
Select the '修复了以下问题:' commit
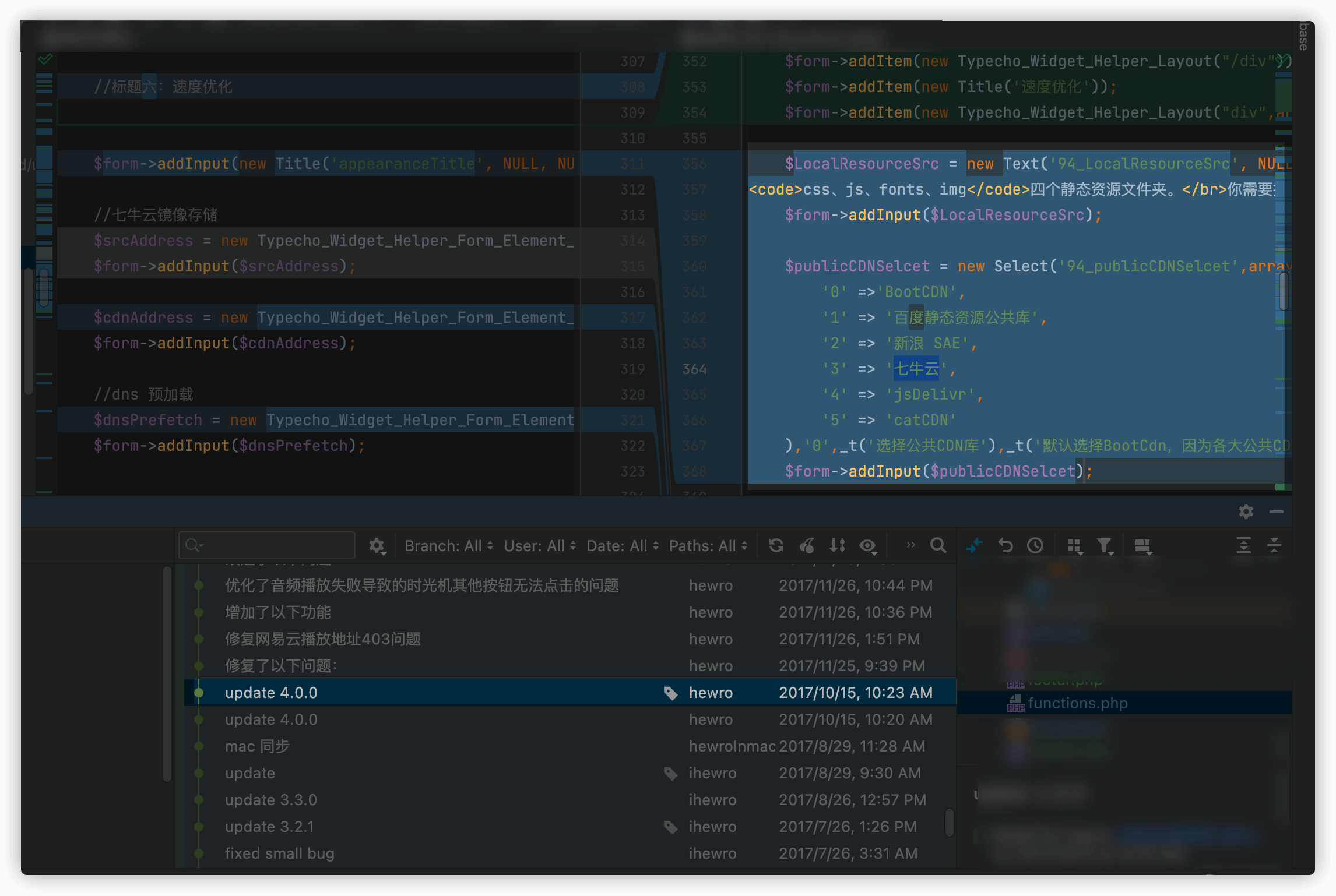(x=570, y=666)
